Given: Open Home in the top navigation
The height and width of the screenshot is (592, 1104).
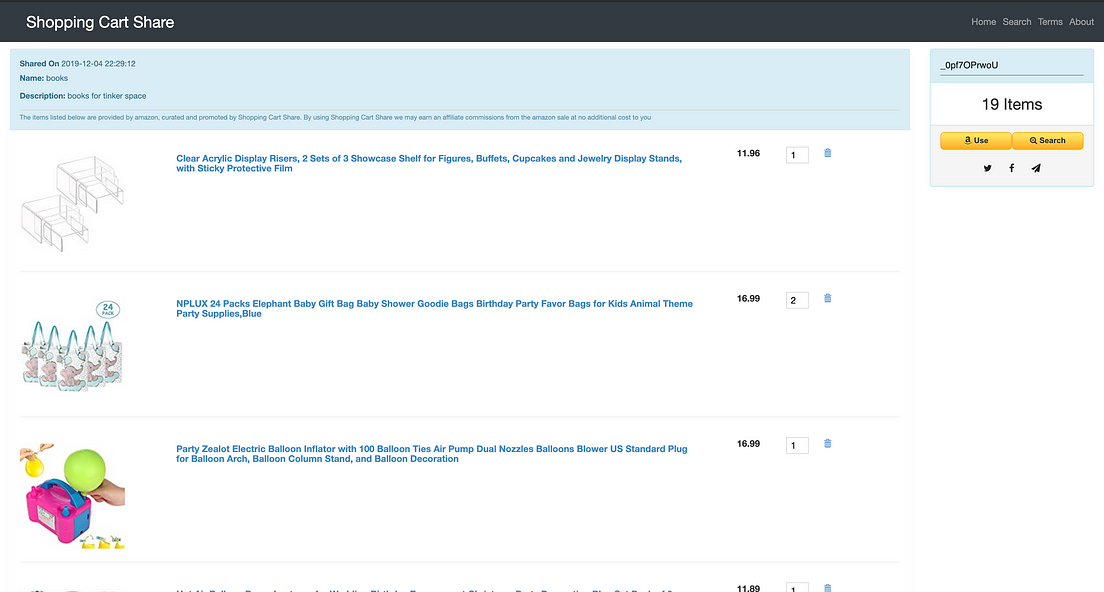Looking at the screenshot, I should click(984, 22).
